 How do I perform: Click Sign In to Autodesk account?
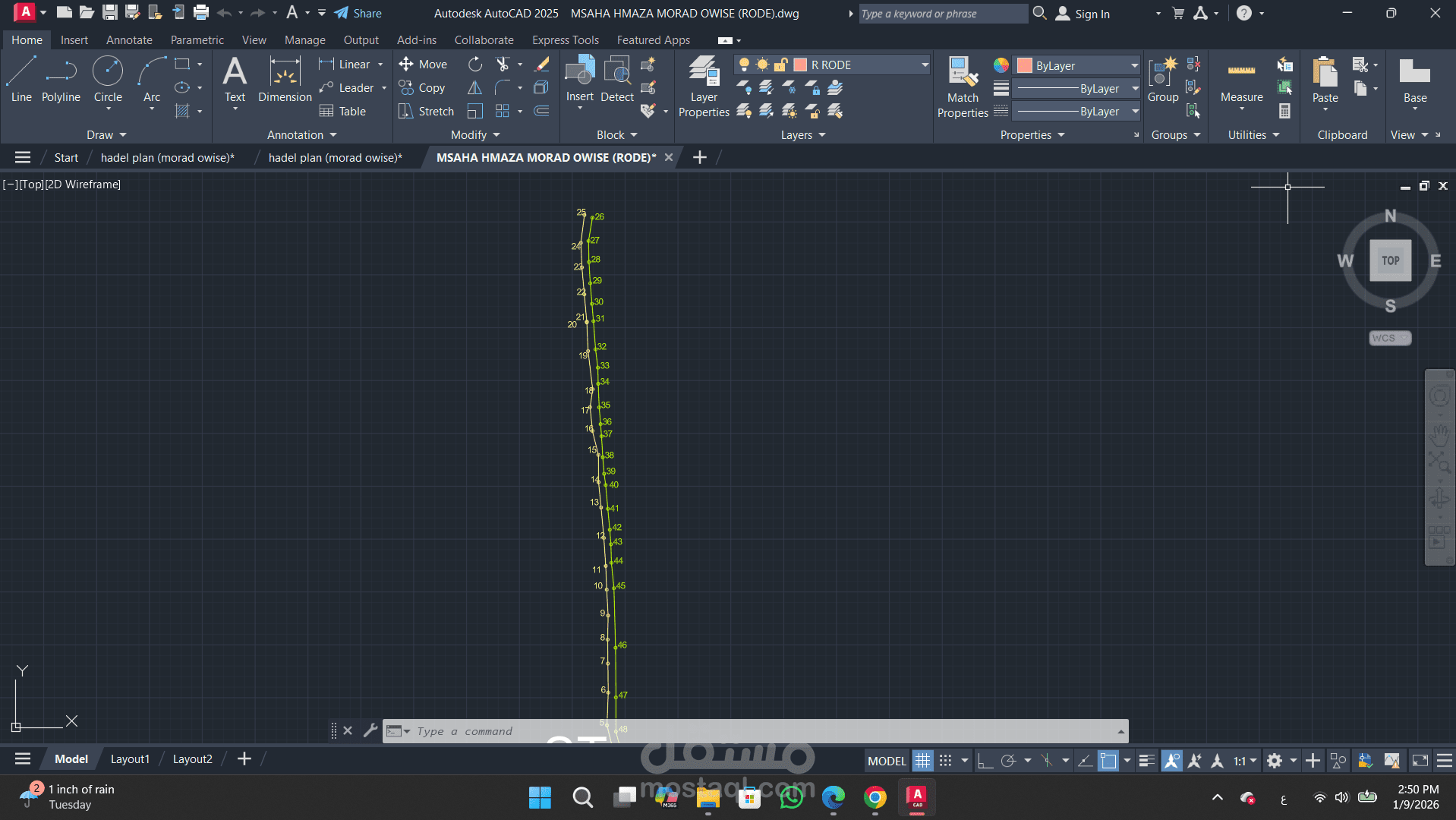click(1083, 14)
